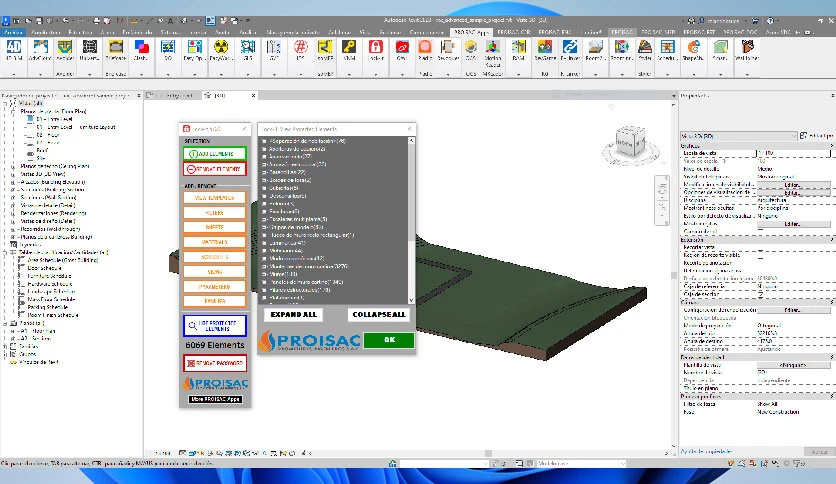Open the yellow key ribbon tool
This screenshot has height=484, width=836.
[x=350, y=50]
